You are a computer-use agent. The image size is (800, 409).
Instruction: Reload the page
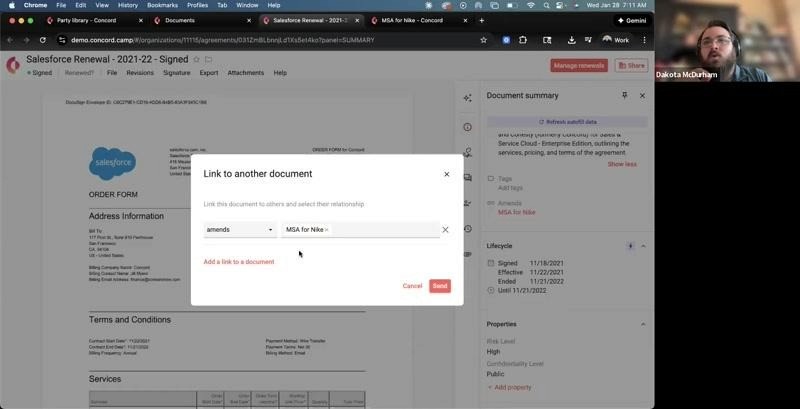[43, 40]
